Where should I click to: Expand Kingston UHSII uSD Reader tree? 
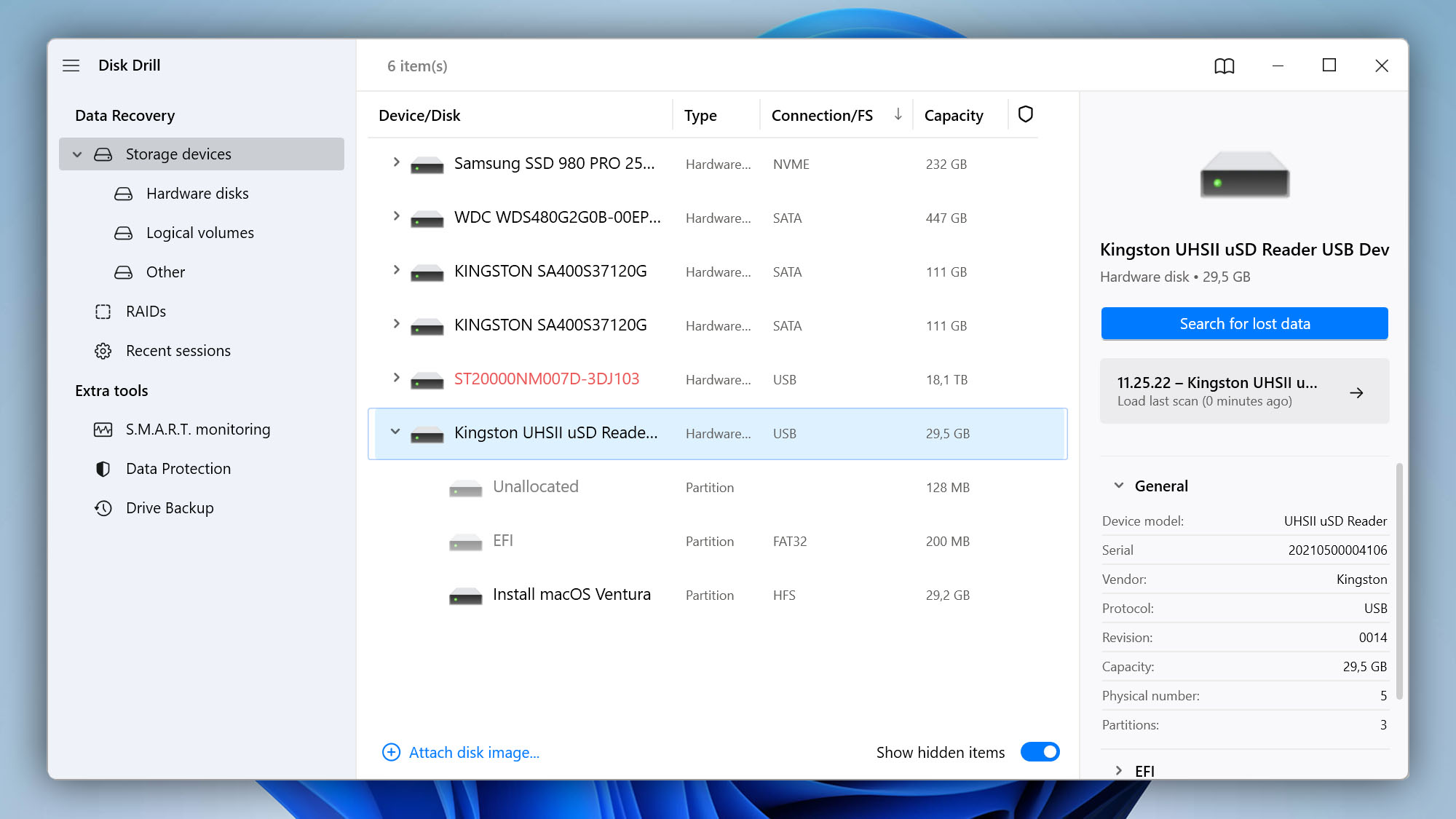coord(394,433)
